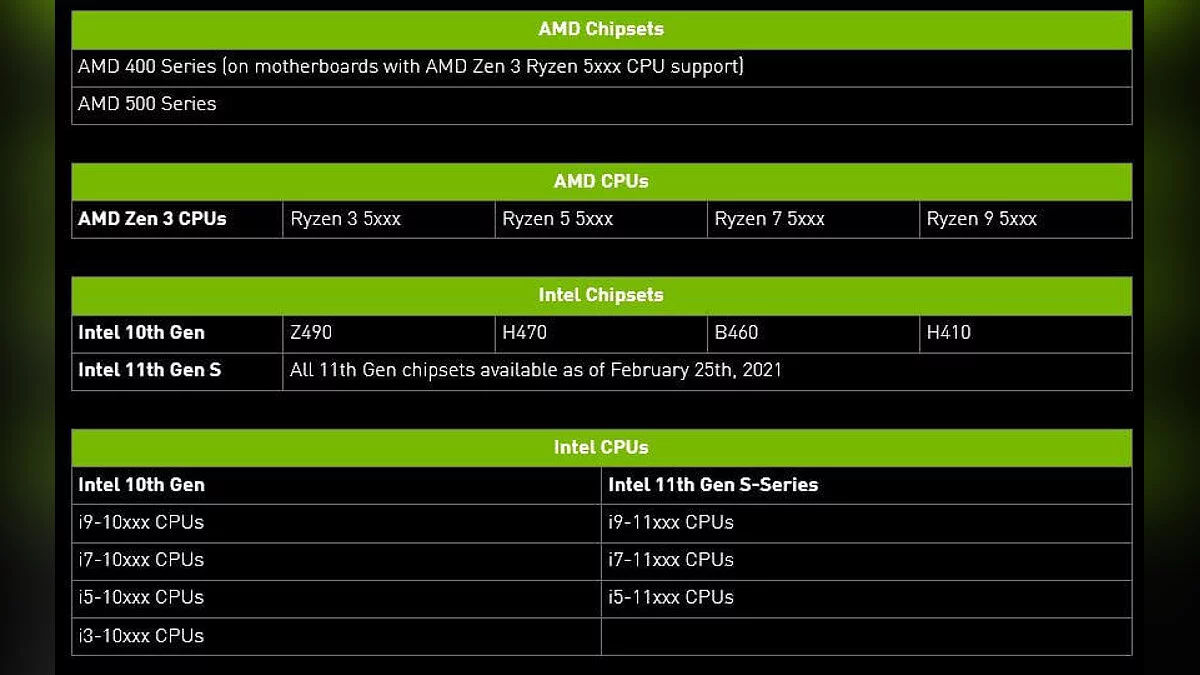
Task: Select the AMD 500 Series row
Action: pos(147,104)
